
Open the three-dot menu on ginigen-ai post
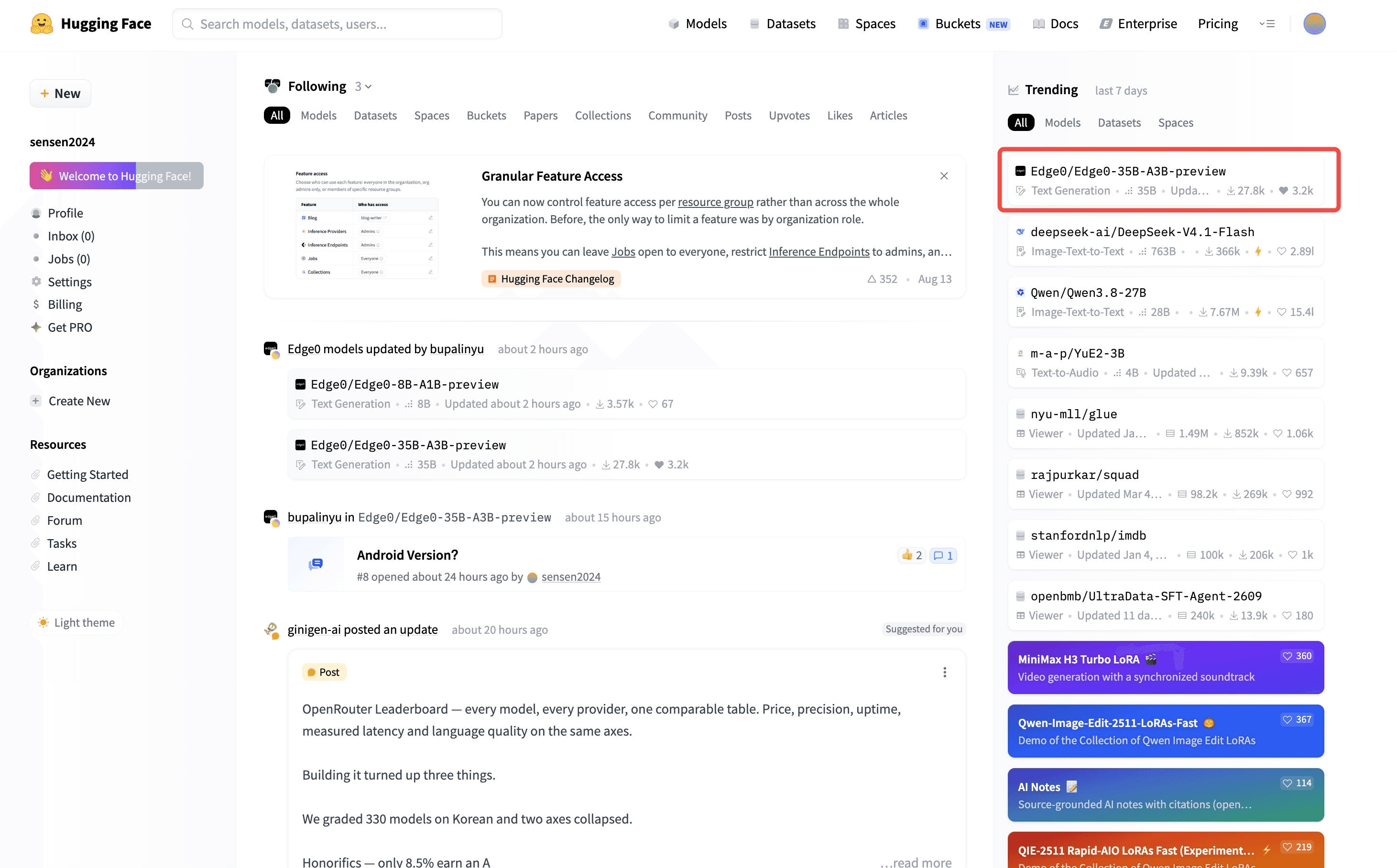(x=944, y=672)
